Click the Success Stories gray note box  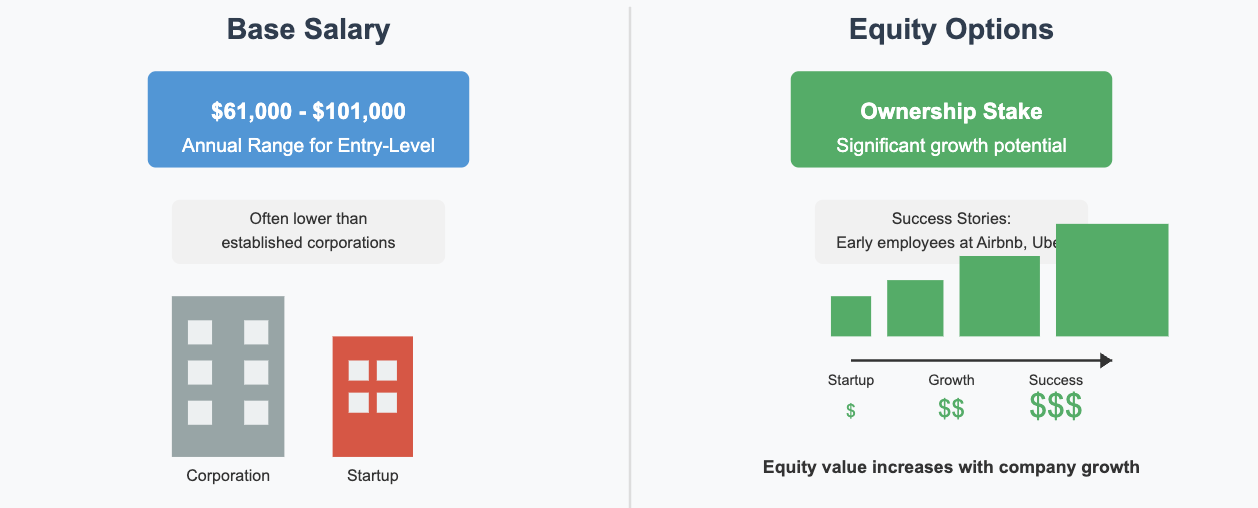click(951, 232)
